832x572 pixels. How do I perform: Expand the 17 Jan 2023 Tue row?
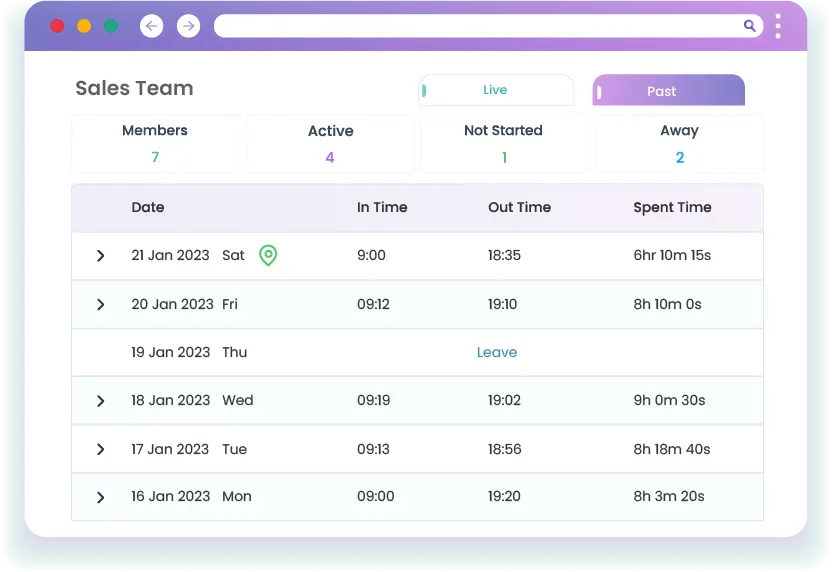point(100,449)
